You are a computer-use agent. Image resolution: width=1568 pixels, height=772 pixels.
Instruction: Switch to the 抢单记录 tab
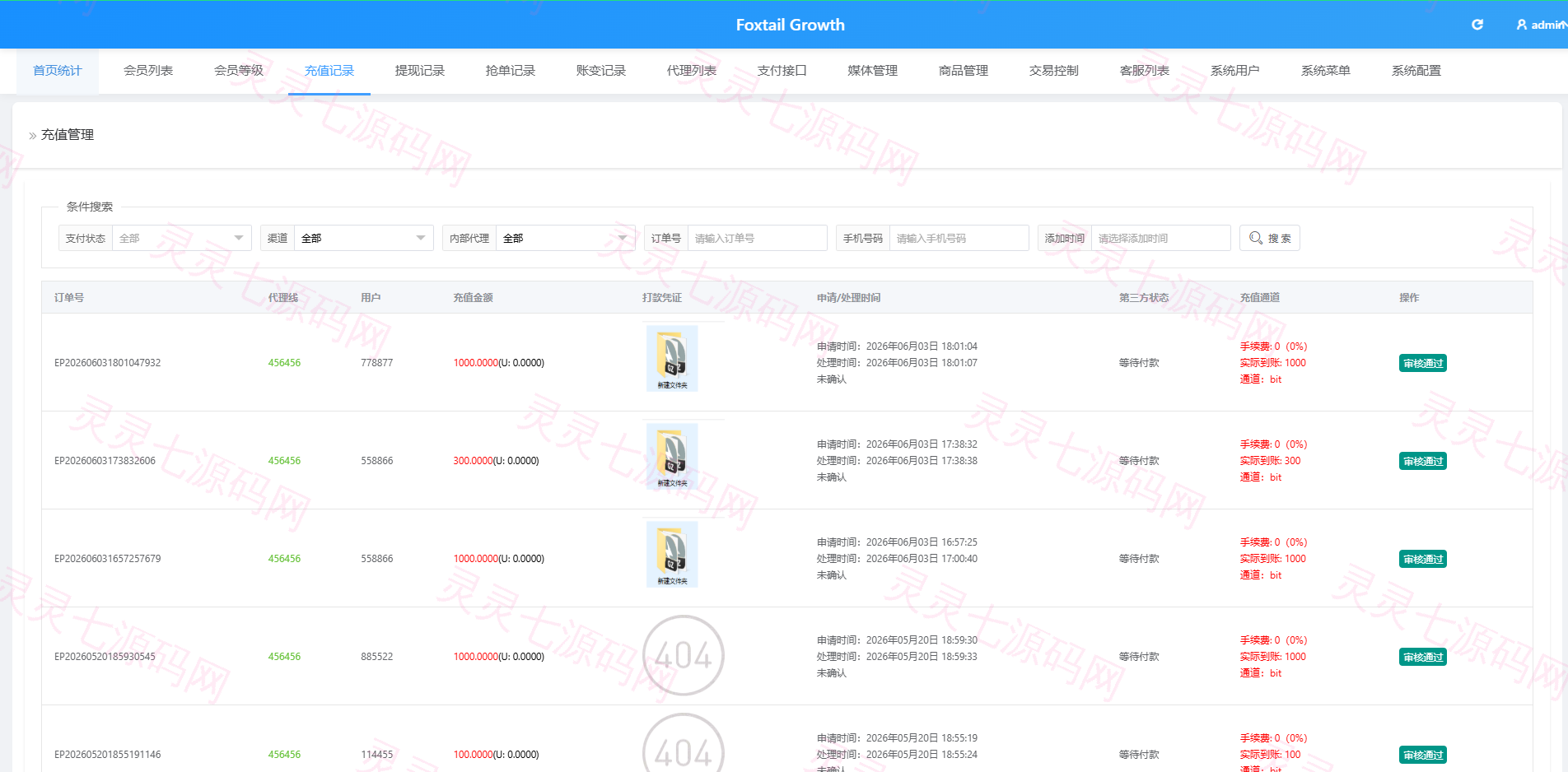[x=511, y=71]
